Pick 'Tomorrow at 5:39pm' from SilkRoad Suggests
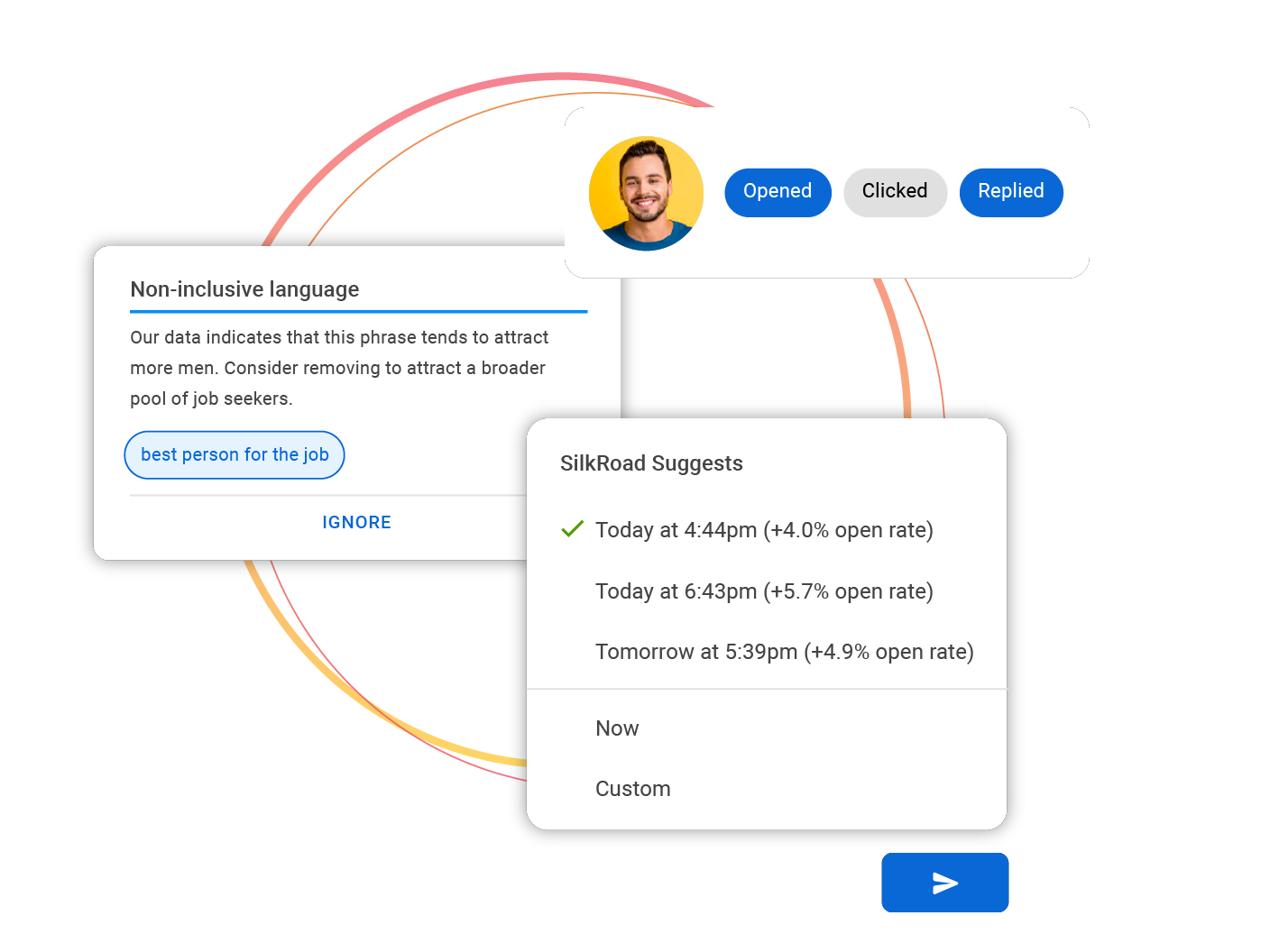Screen dimensions: 1270x952 [x=784, y=652]
